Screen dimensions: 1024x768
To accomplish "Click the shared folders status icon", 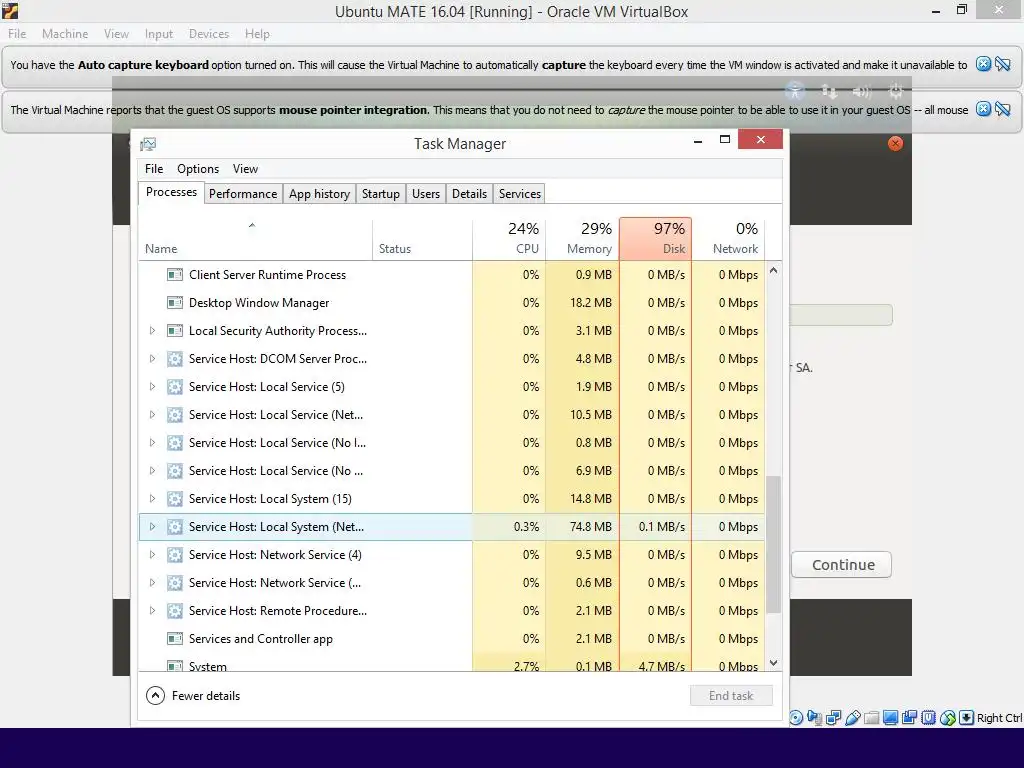I will click(871, 718).
